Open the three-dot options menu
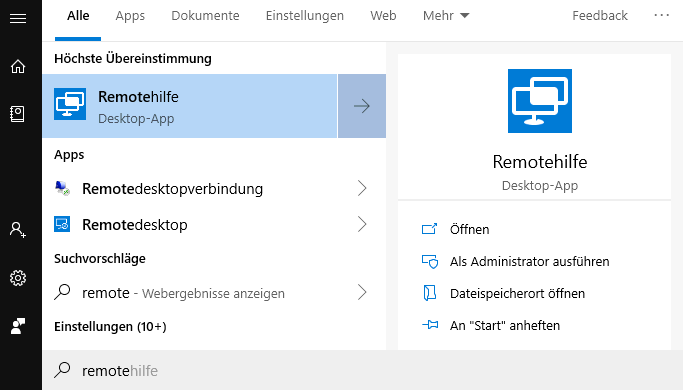The width and height of the screenshot is (683, 390). coord(661,15)
